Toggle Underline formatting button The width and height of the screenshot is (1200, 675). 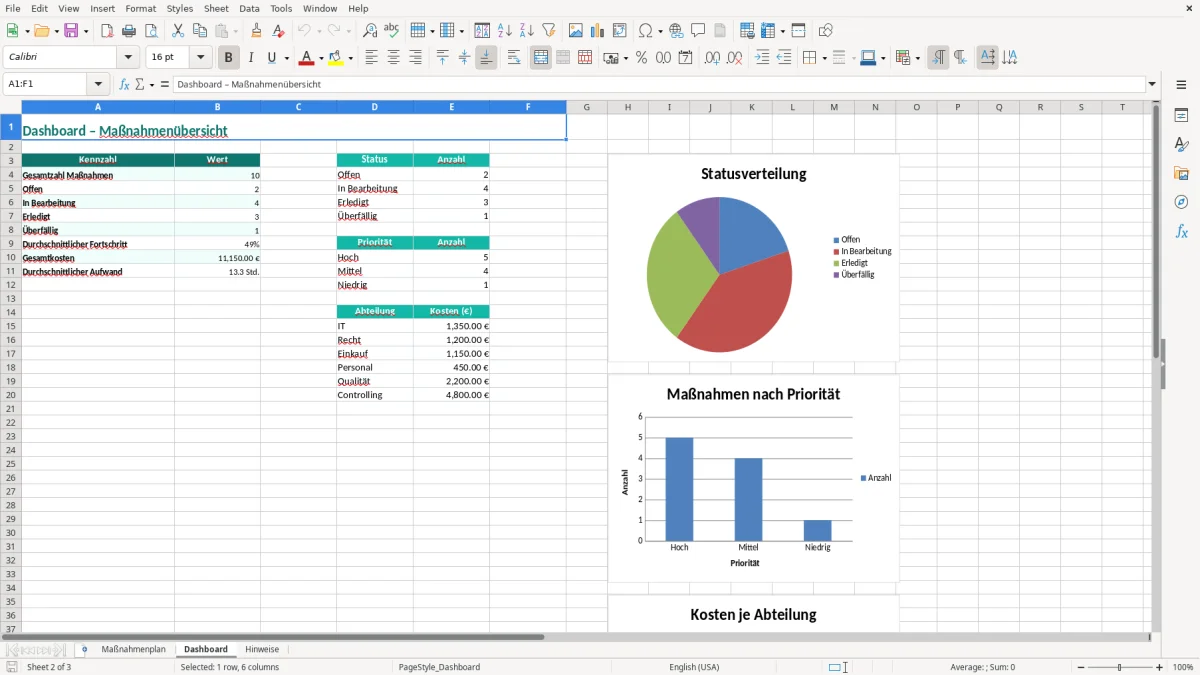pos(271,58)
